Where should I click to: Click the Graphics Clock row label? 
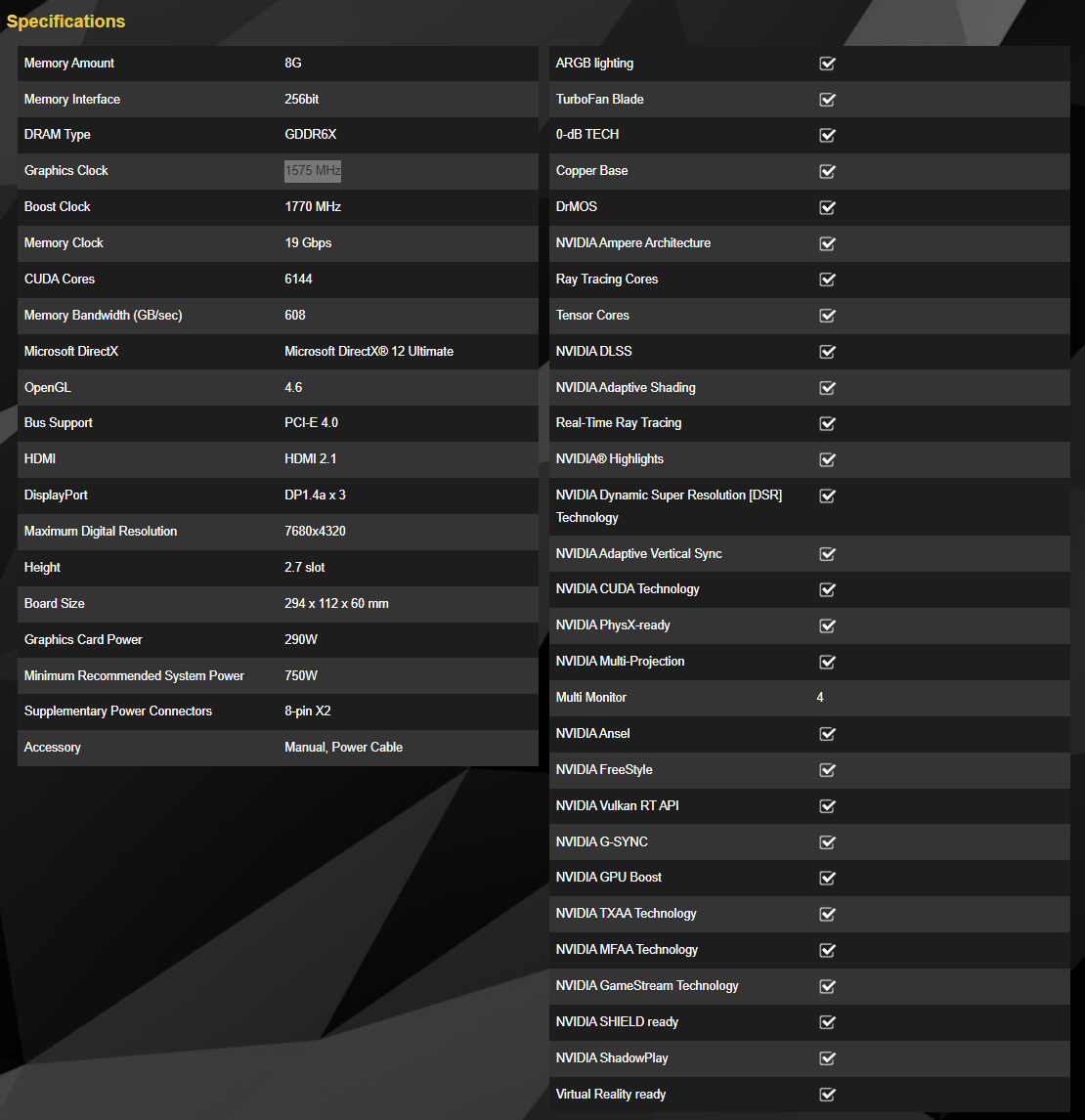point(66,171)
